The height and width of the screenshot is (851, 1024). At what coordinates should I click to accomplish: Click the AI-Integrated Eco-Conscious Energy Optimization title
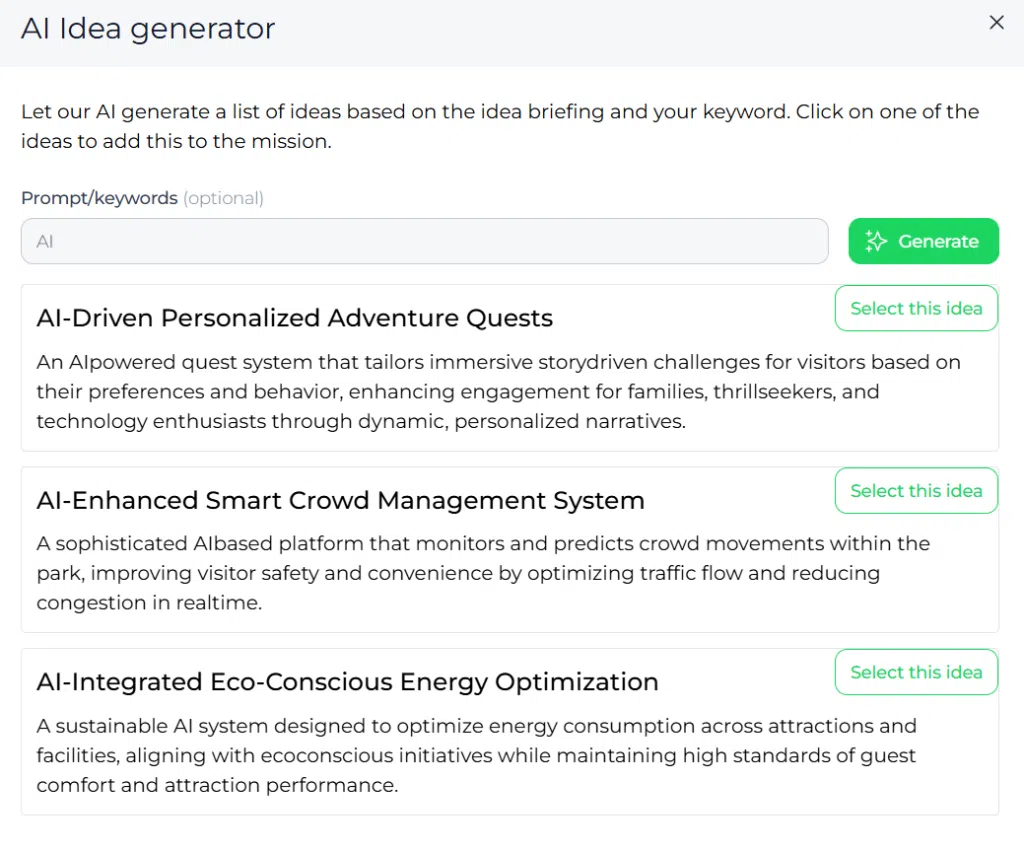point(347,682)
